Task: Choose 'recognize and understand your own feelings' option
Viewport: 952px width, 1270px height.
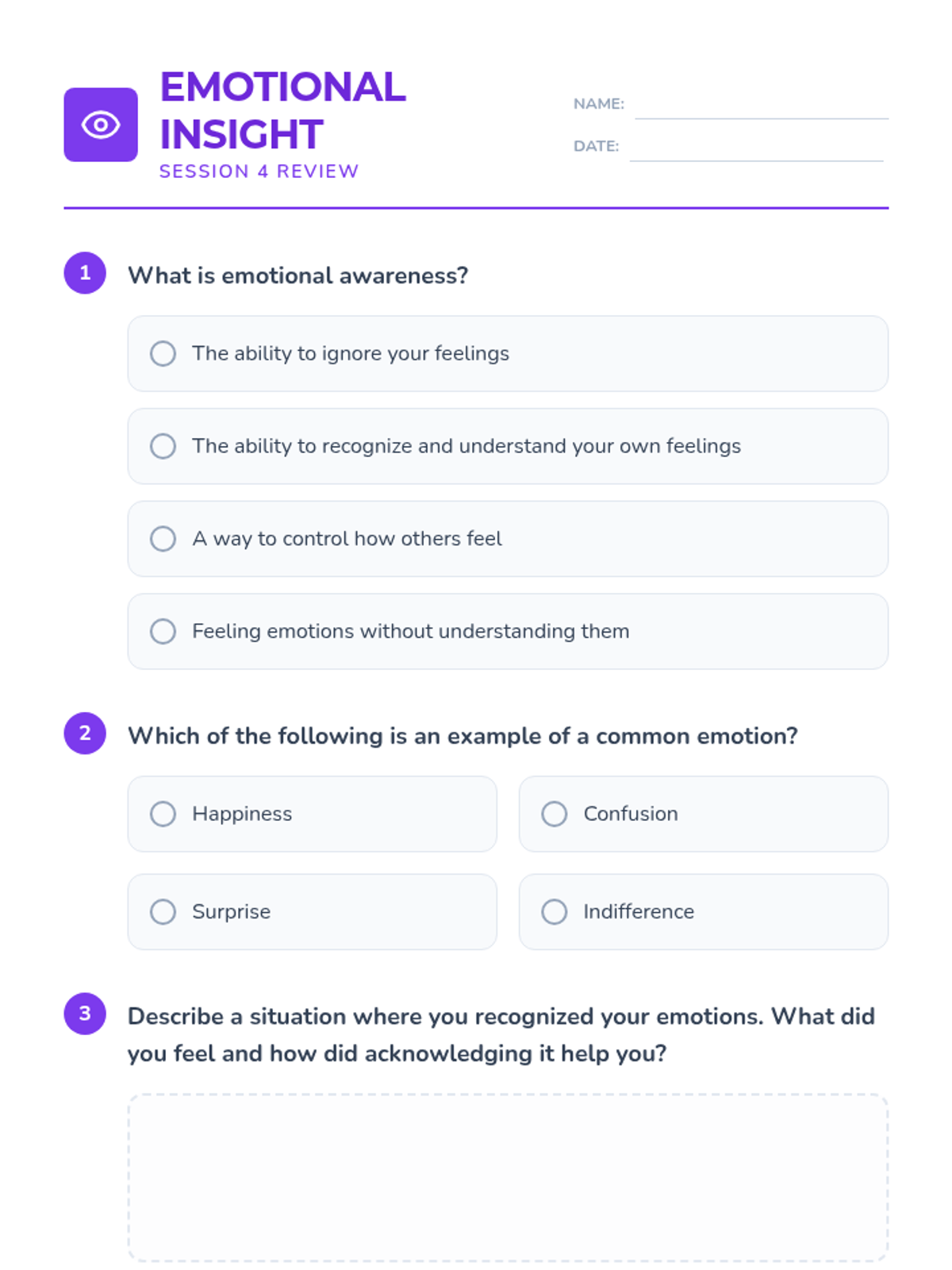Action: tap(163, 446)
